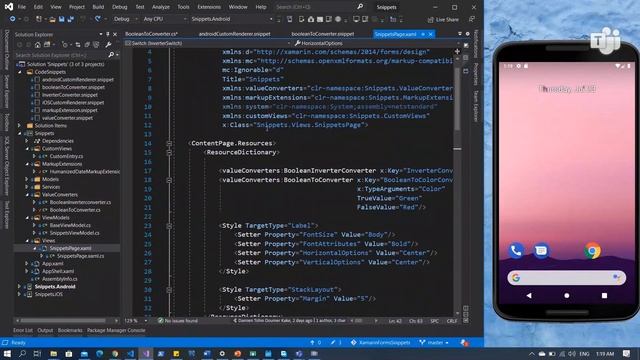Tap the emulator Google search bar
Screen dimensions: 640x360
tap(567, 278)
